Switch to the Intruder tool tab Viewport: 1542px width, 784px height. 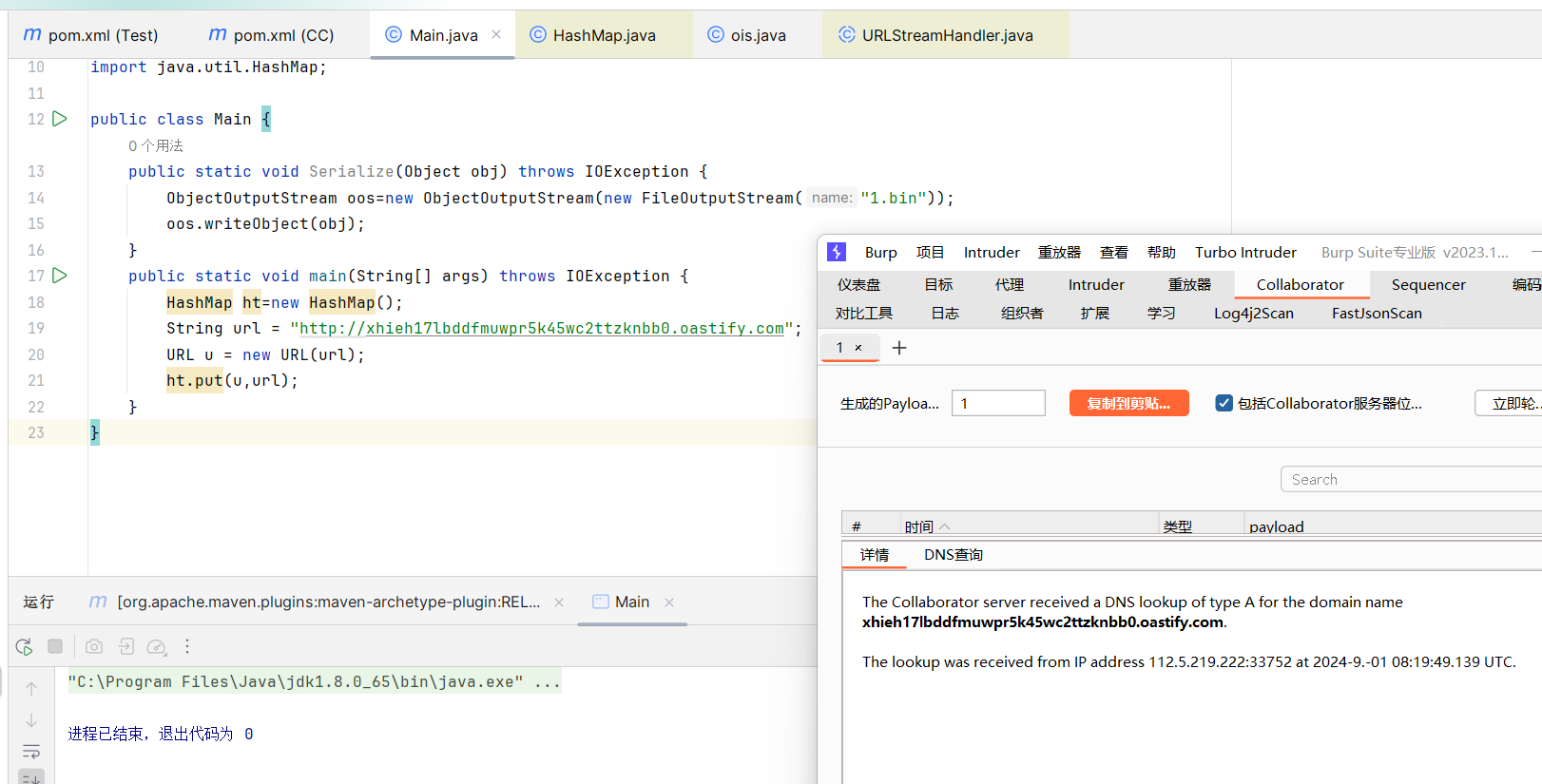1096,285
